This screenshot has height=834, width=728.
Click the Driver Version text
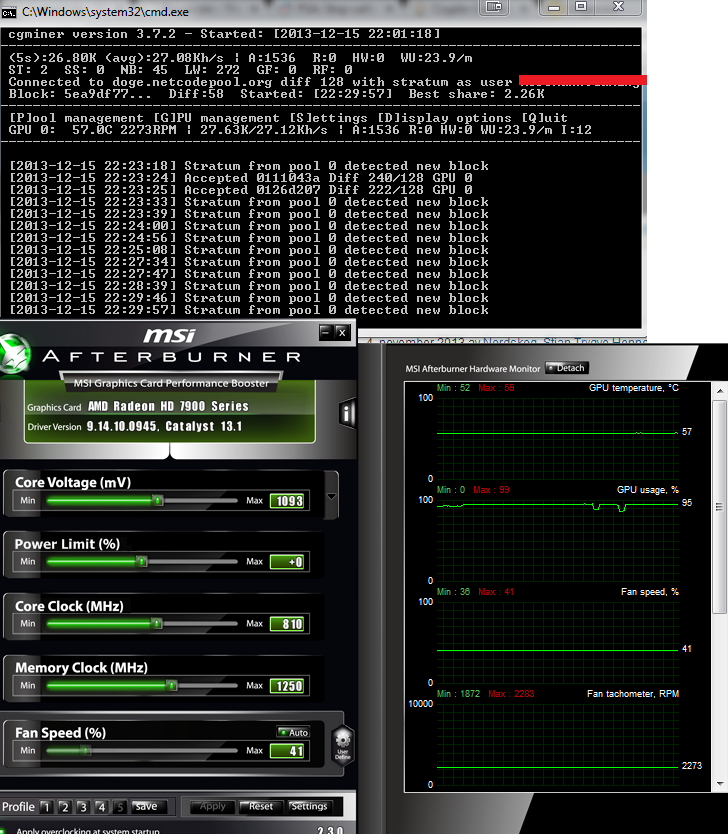164,427
